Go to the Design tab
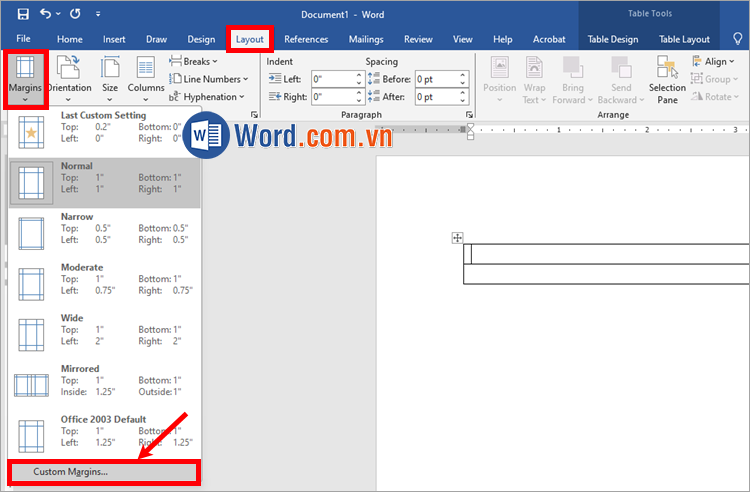The width and height of the screenshot is (750, 492). (201, 39)
